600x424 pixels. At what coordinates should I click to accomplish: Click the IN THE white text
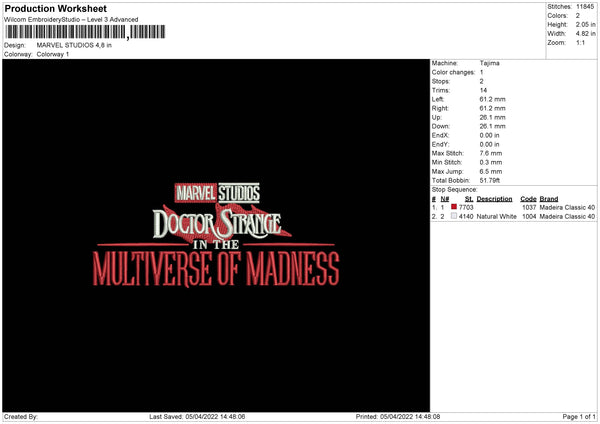pos(216,245)
